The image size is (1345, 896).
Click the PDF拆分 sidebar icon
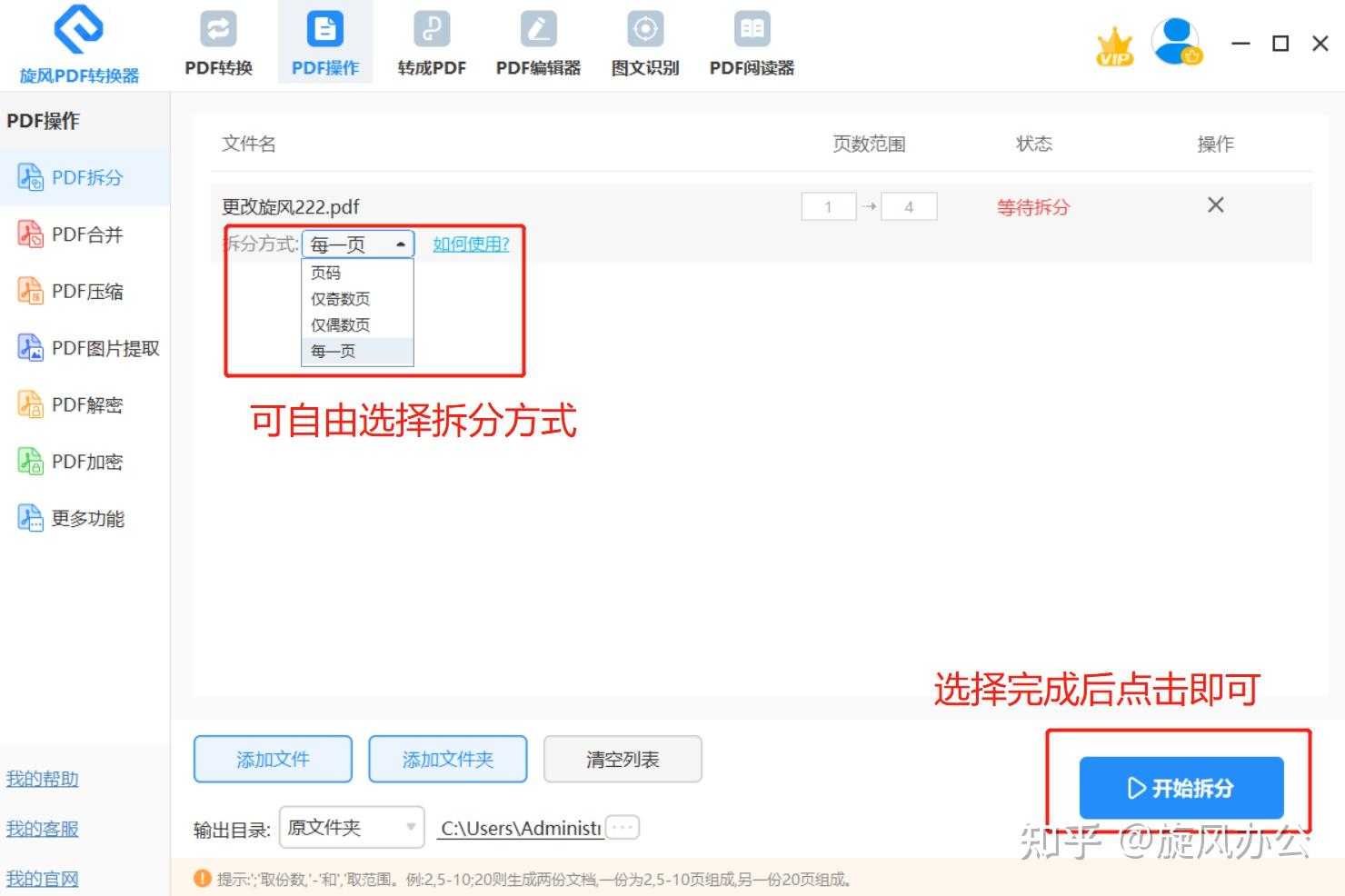[x=30, y=177]
